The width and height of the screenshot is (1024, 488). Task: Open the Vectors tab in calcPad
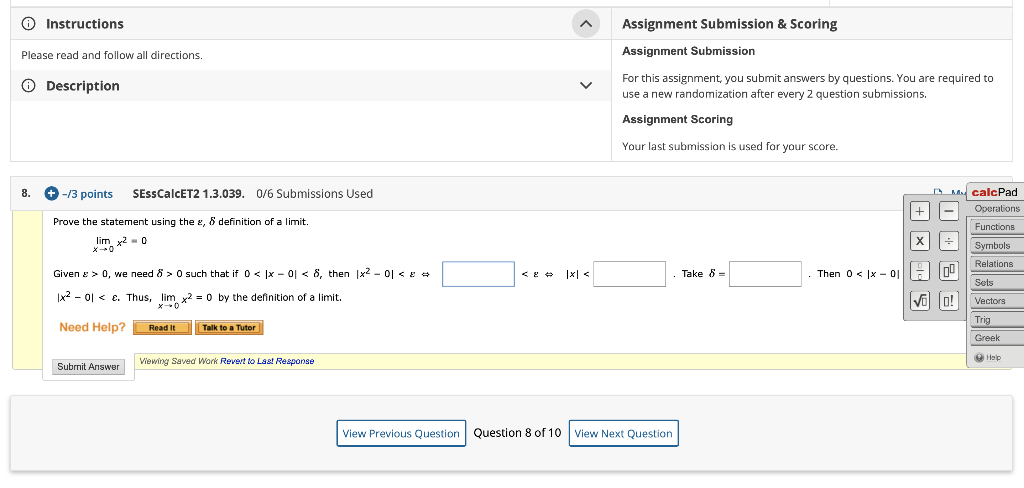point(997,301)
